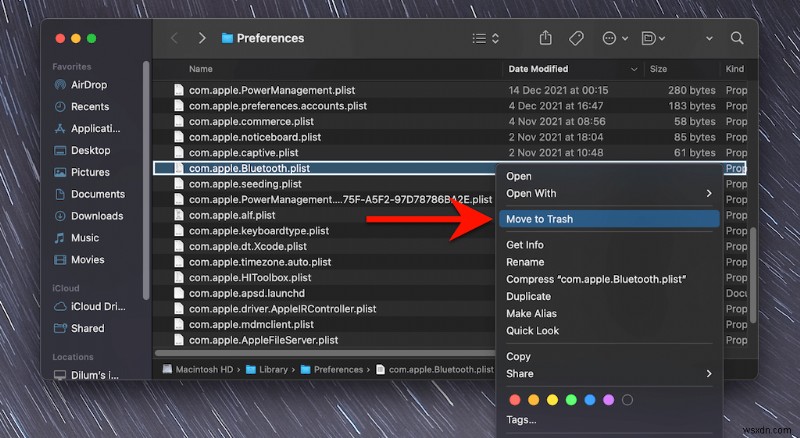Expand the Open With submenu

(x=610, y=193)
